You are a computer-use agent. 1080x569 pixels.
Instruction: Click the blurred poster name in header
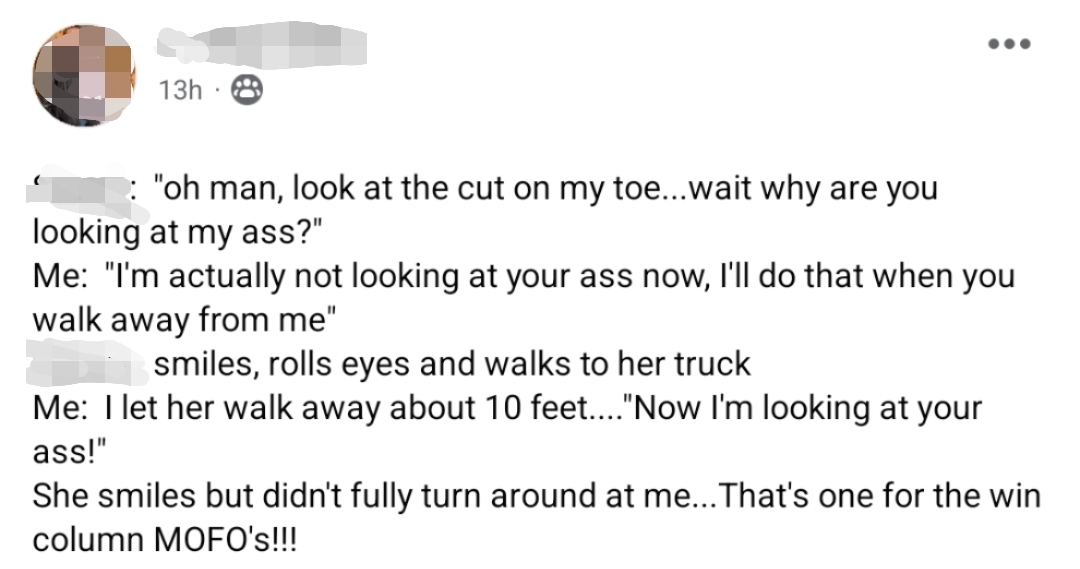tap(262, 44)
